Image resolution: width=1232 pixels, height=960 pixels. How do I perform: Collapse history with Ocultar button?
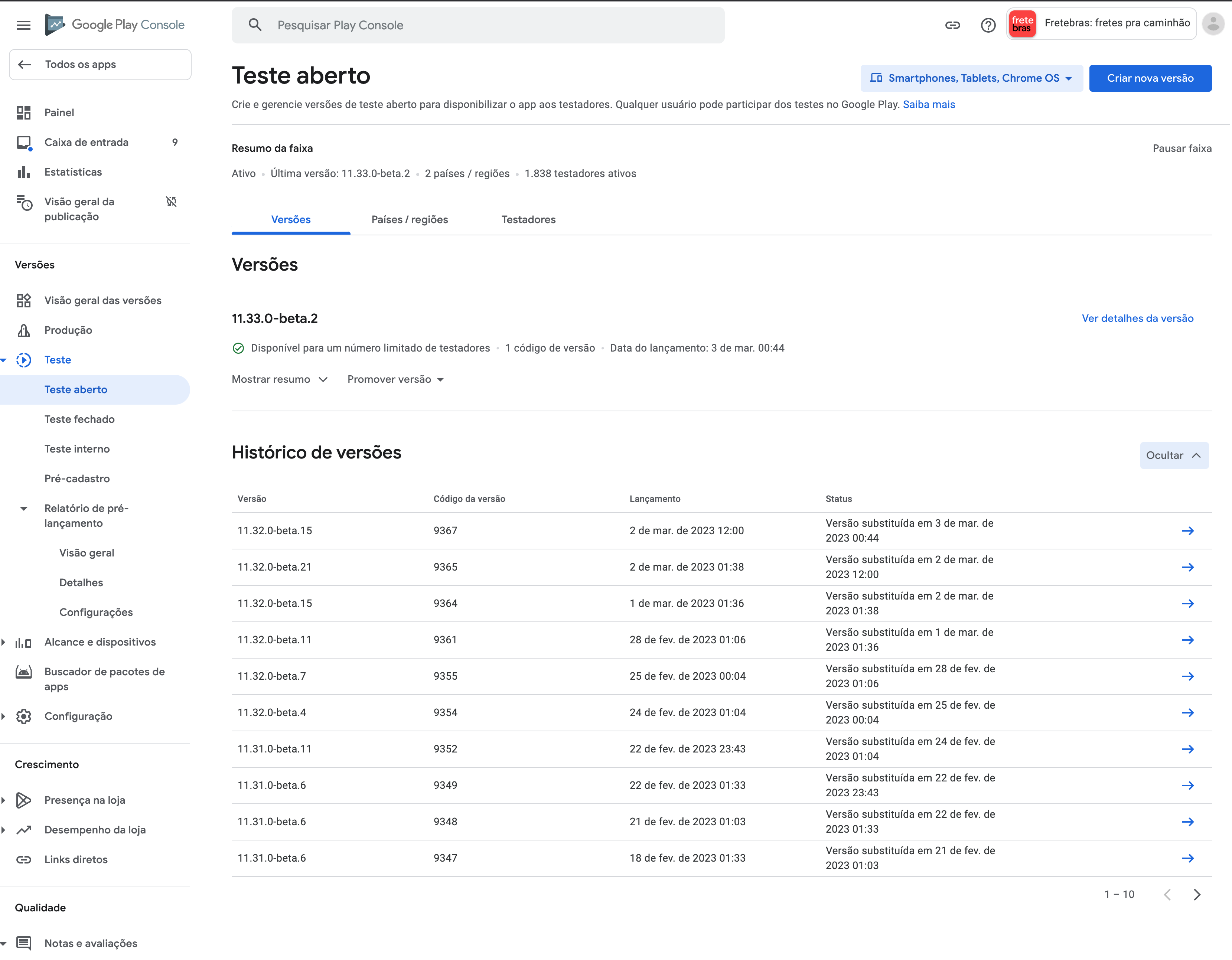click(x=1174, y=455)
